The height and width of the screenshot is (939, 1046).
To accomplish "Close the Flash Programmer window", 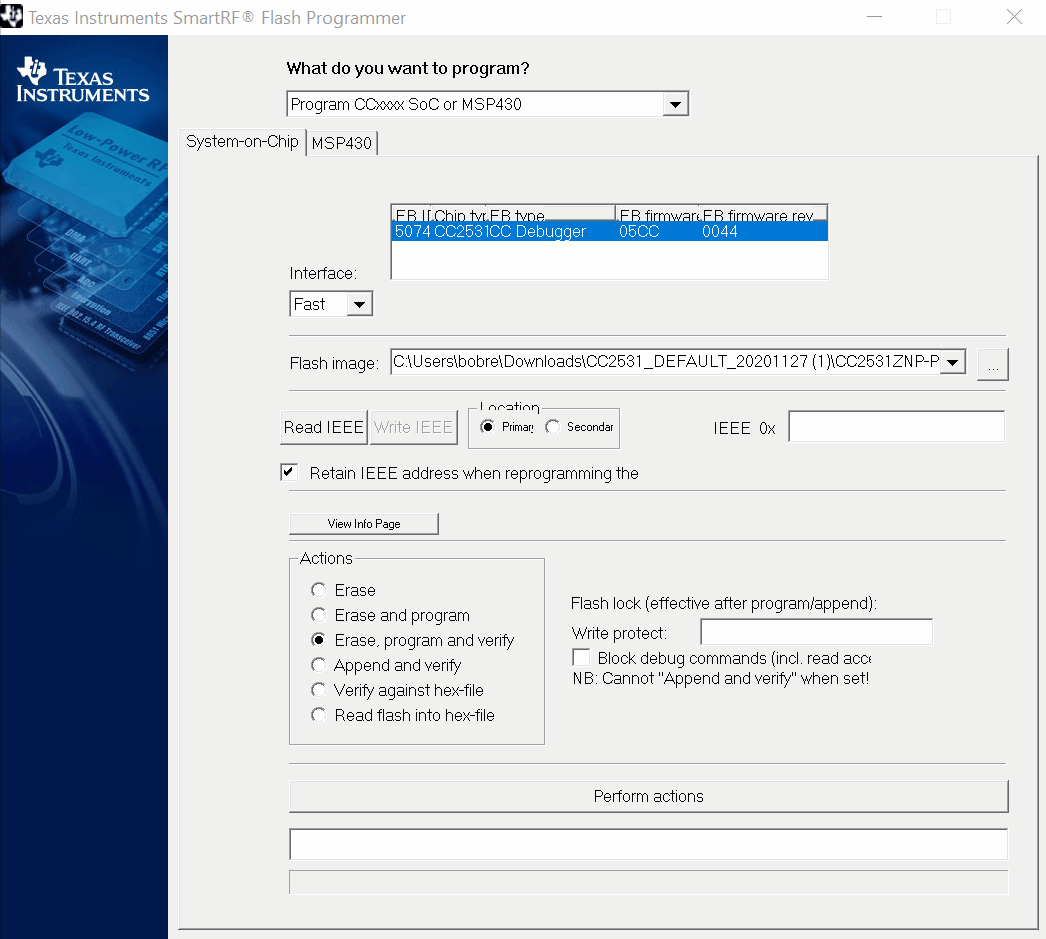I will pyautogui.click(x=1014, y=17).
